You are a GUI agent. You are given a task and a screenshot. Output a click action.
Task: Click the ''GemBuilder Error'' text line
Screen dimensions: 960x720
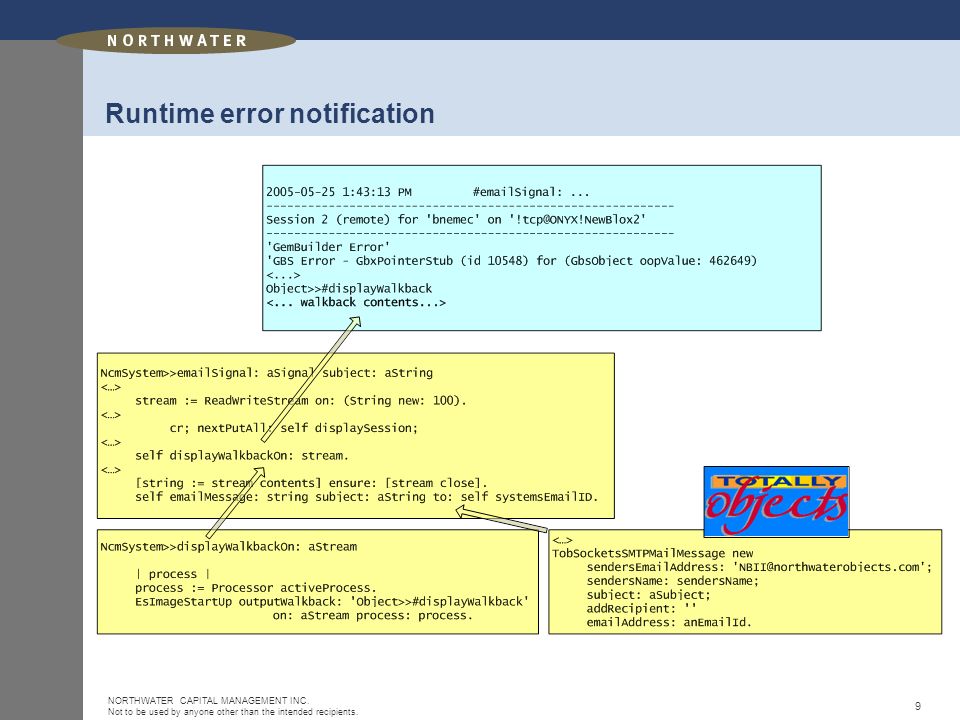(x=328, y=247)
